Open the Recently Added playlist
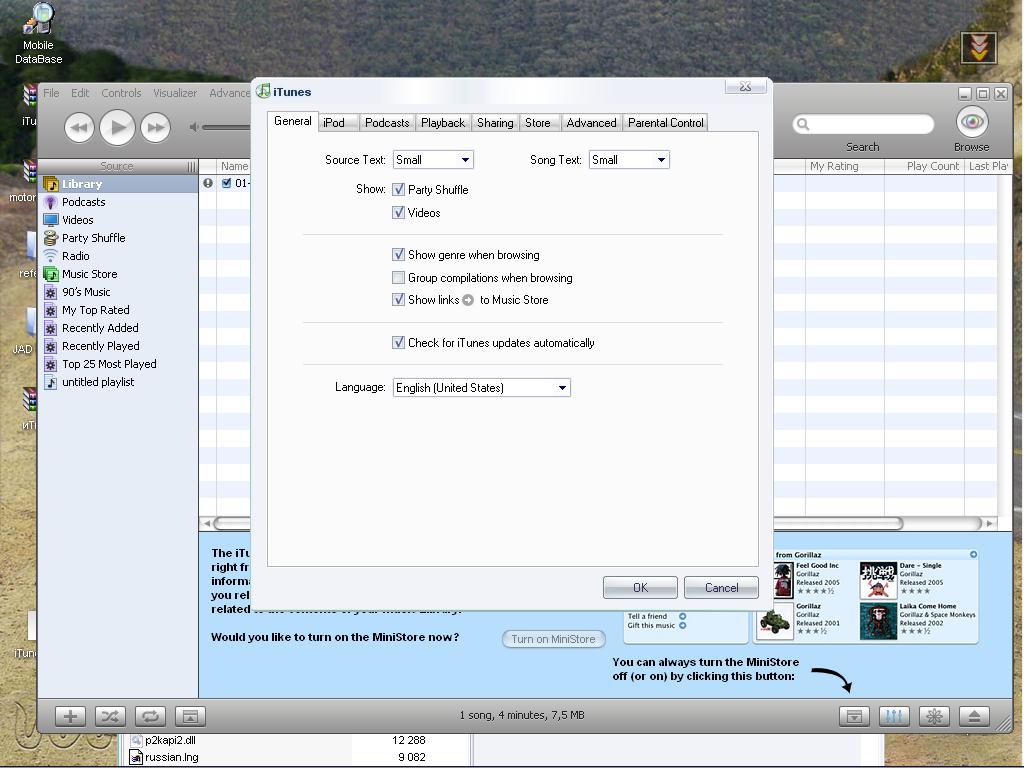This screenshot has width=1024, height=768. point(118,328)
